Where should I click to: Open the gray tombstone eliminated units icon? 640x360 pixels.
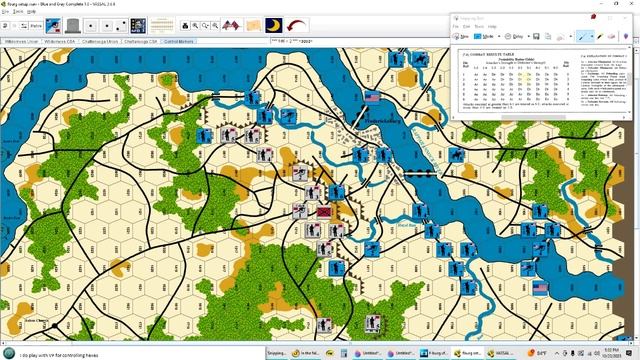point(73,26)
